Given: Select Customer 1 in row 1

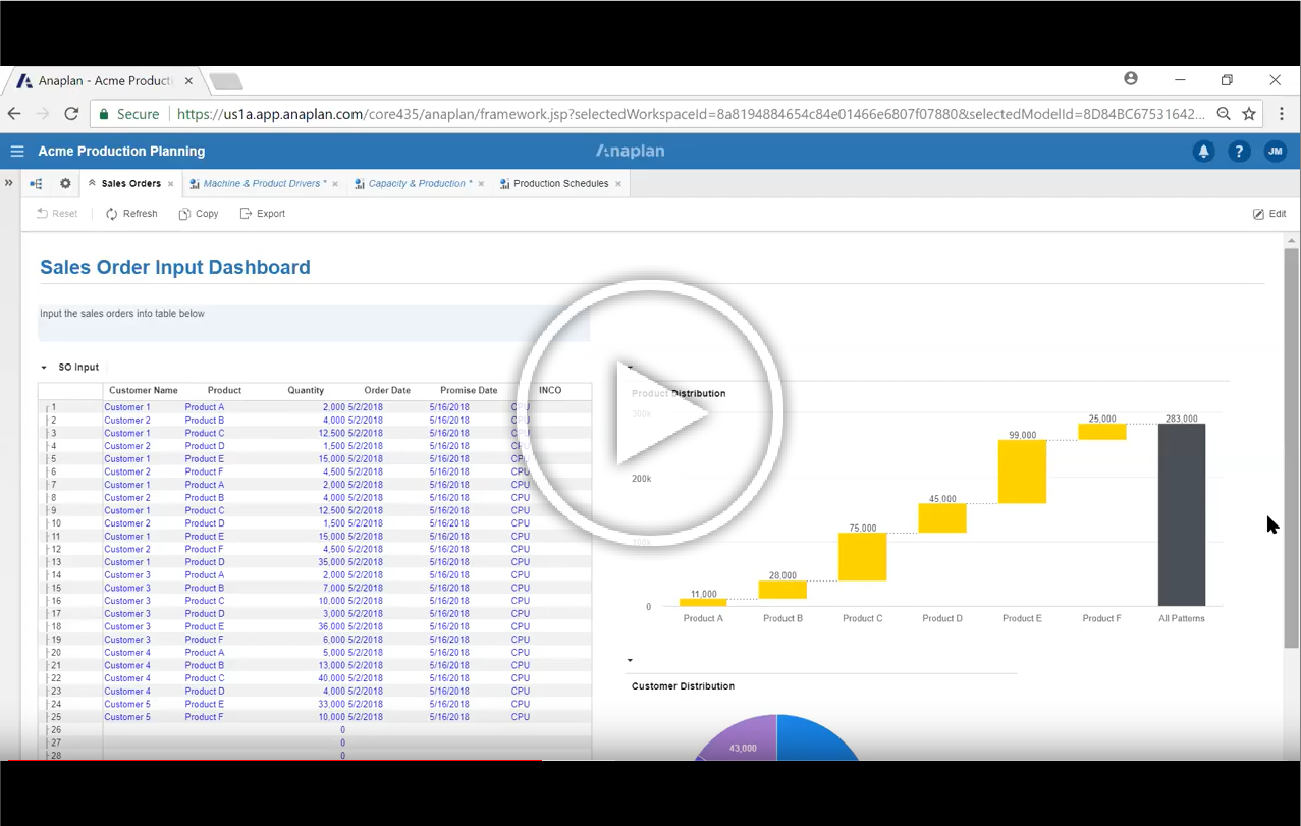Looking at the screenshot, I should [127, 407].
